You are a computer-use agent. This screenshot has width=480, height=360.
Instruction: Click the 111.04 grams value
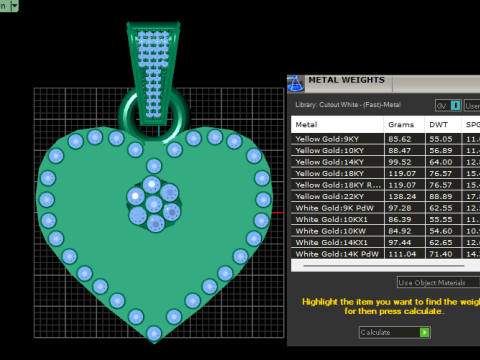click(x=402, y=254)
